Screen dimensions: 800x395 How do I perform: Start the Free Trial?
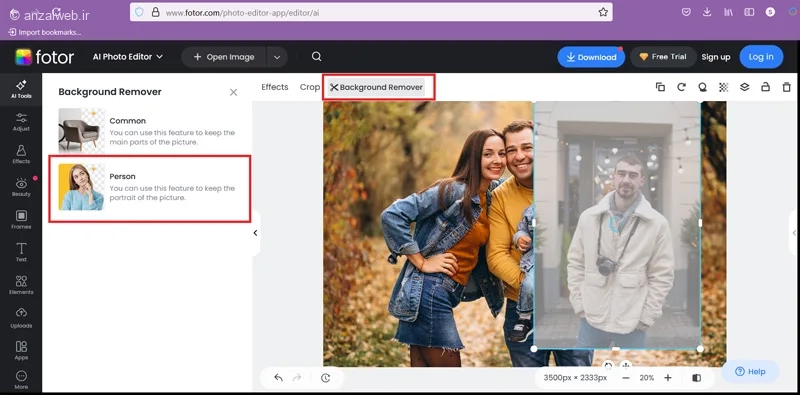click(x=663, y=57)
